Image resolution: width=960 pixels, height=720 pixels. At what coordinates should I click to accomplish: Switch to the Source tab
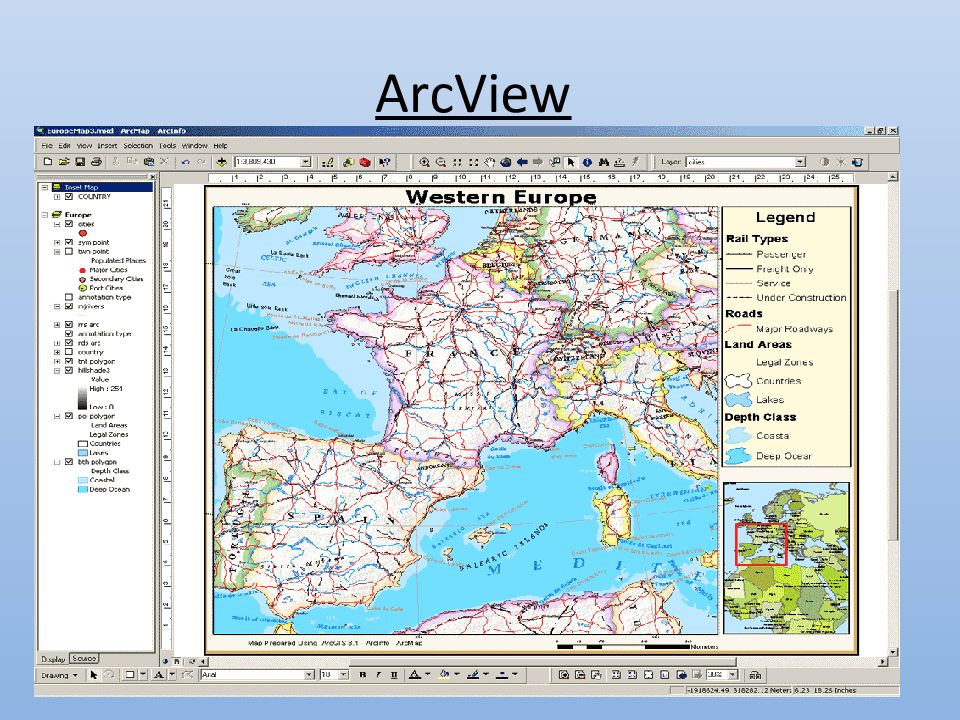point(84,659)
